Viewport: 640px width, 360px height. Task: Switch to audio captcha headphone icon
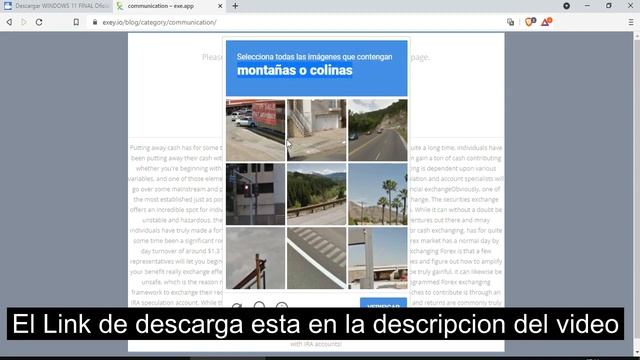pyautogui.click(x=259, y=305)
